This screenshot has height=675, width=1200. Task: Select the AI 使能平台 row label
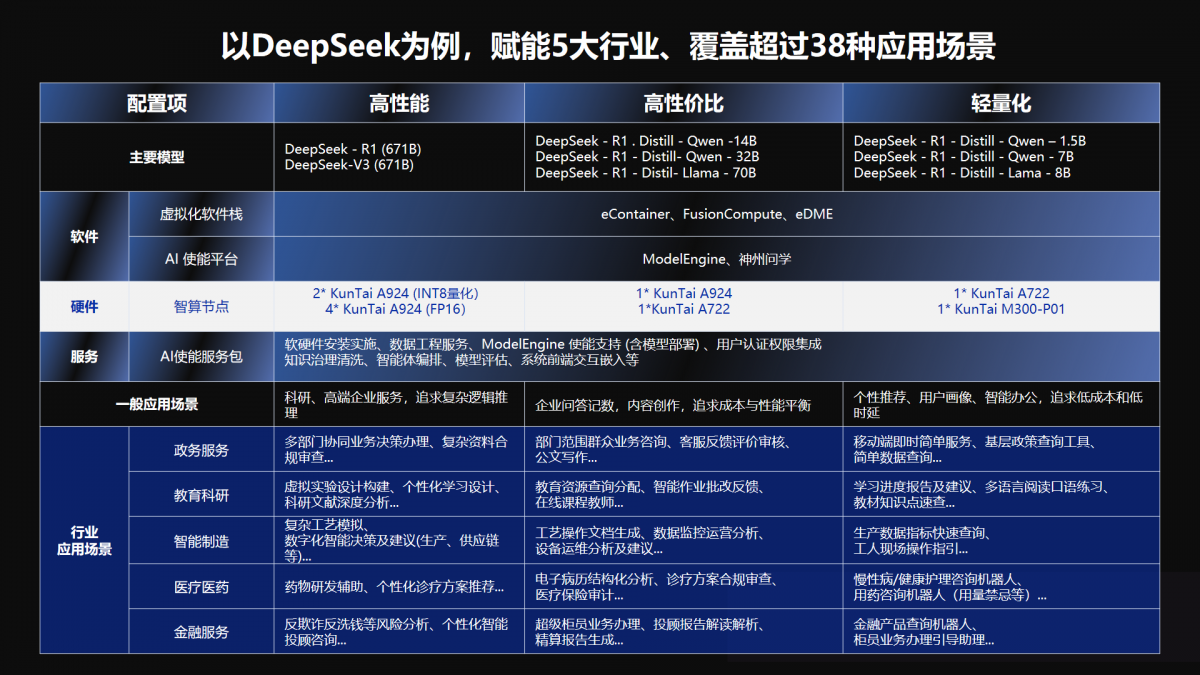(x=201, y=258)
